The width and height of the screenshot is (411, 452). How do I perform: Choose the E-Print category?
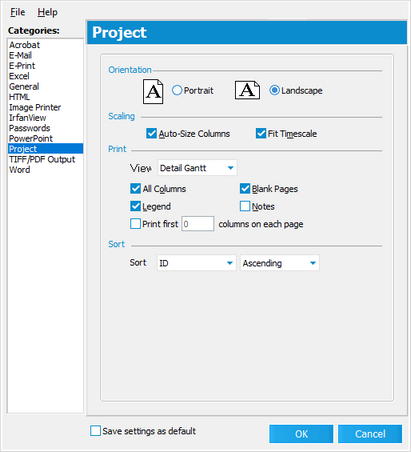point(45,66)
